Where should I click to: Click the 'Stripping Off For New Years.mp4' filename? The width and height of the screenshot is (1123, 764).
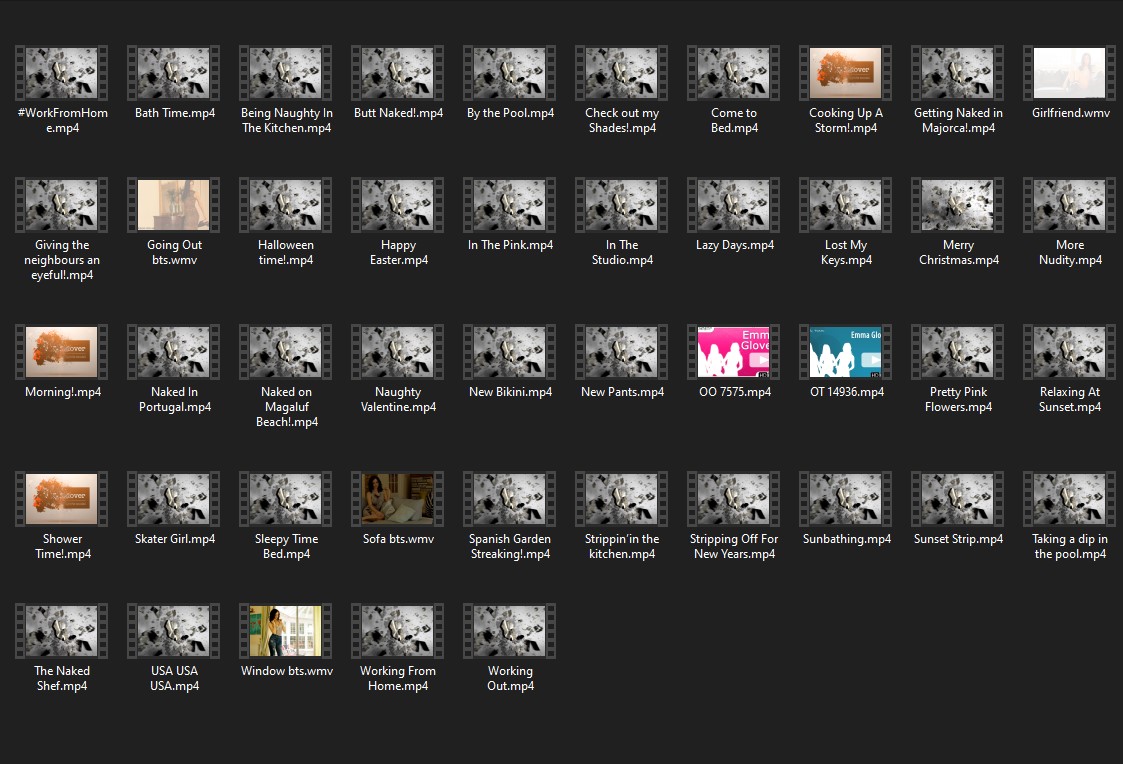733,546
